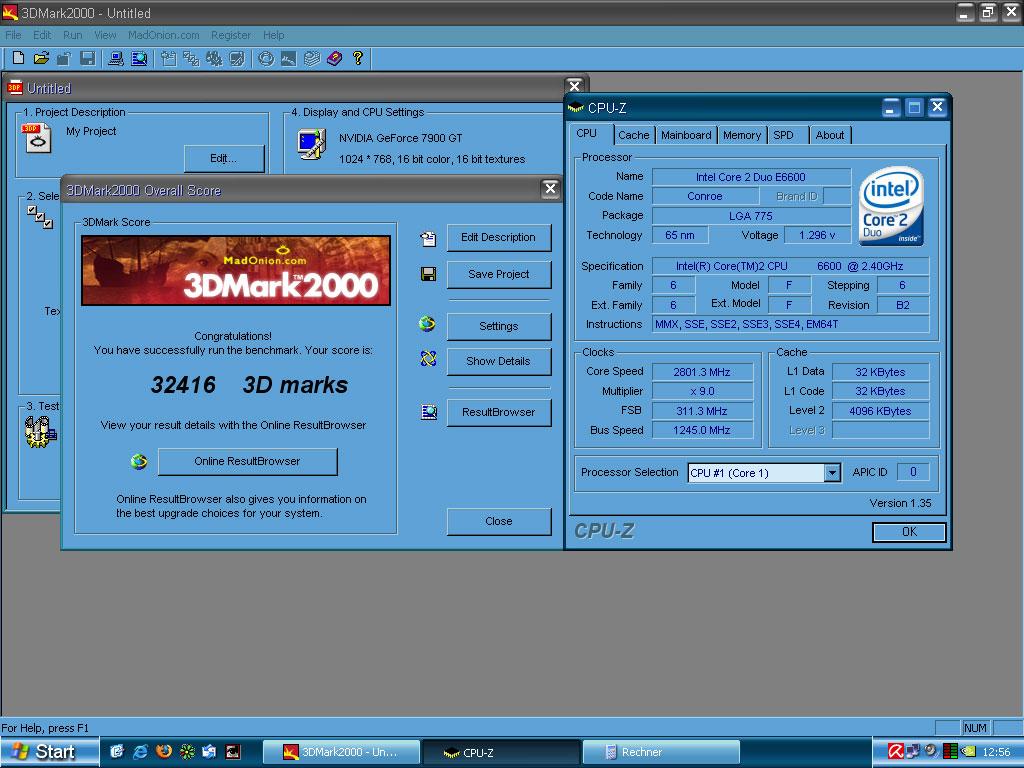Open the Processor Selection dropdown
This screenshot has width=1024, height=768.
point(831,473)
